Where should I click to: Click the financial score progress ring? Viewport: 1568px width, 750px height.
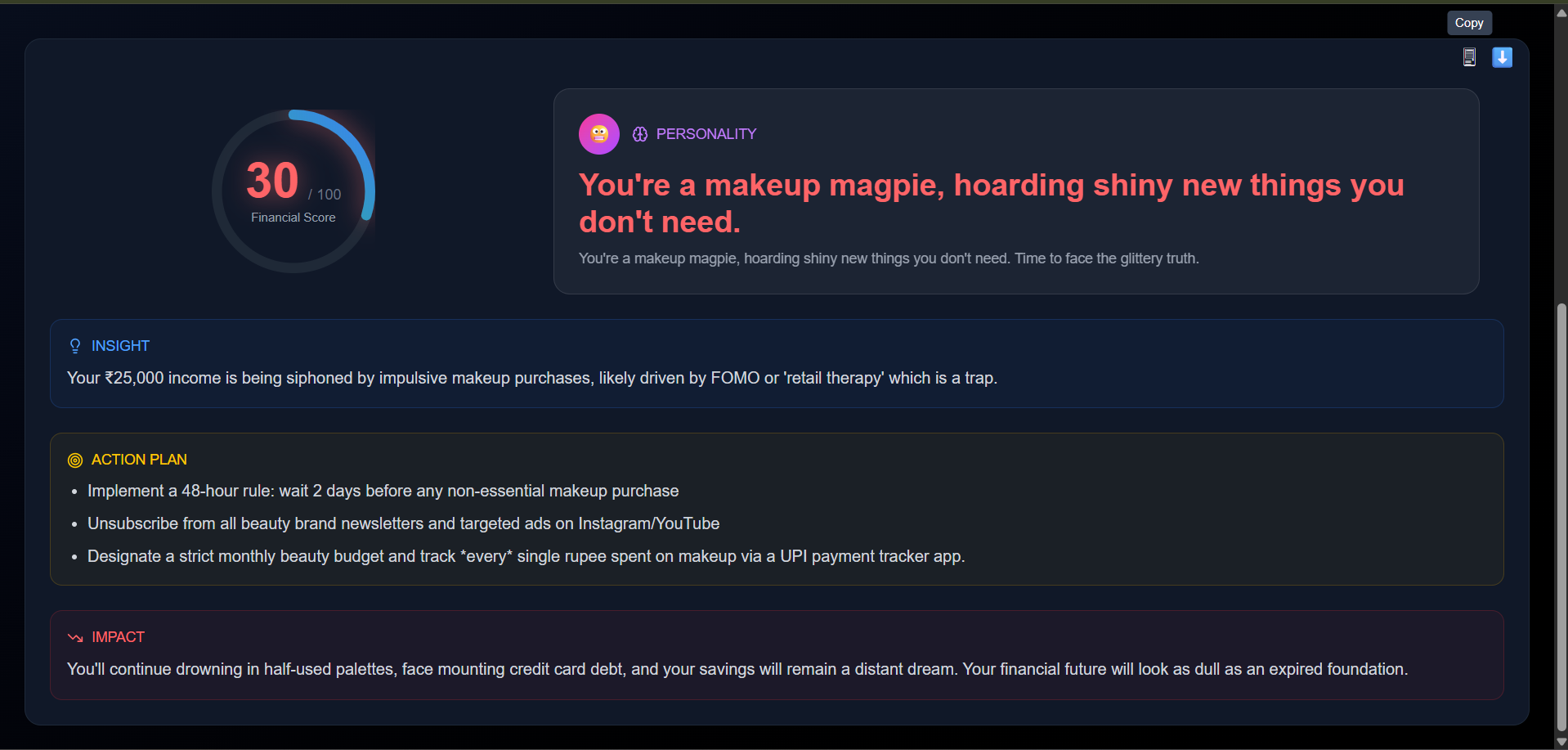293,191
